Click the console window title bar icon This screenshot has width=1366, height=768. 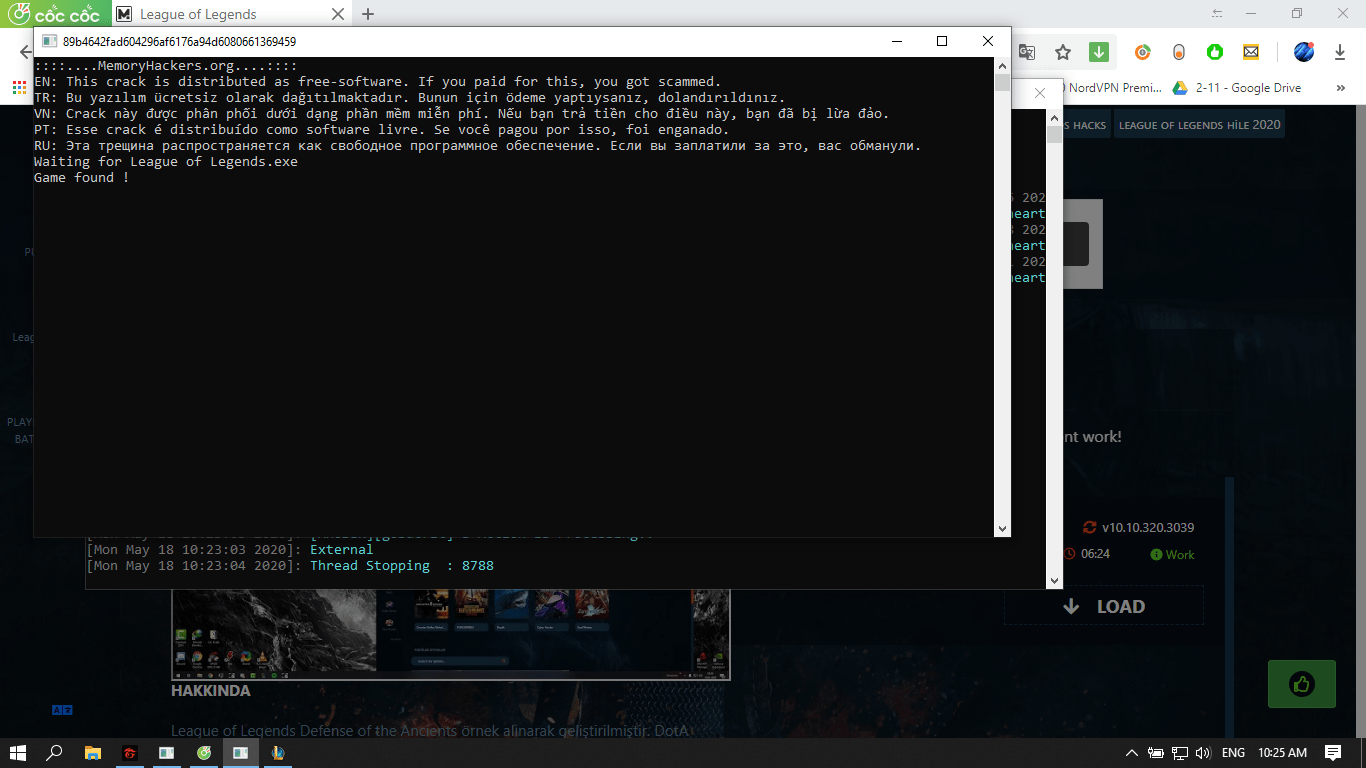[48, 41]
